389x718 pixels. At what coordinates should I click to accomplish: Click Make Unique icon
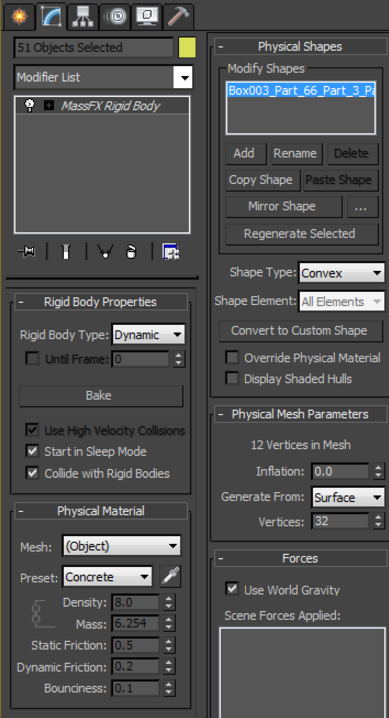coord(105,251)
